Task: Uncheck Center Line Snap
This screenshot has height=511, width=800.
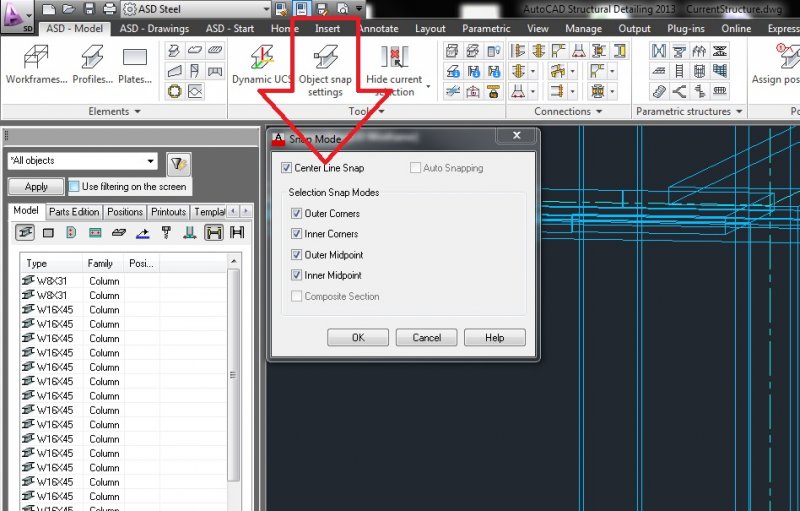Action: click(x=286, y=168)
